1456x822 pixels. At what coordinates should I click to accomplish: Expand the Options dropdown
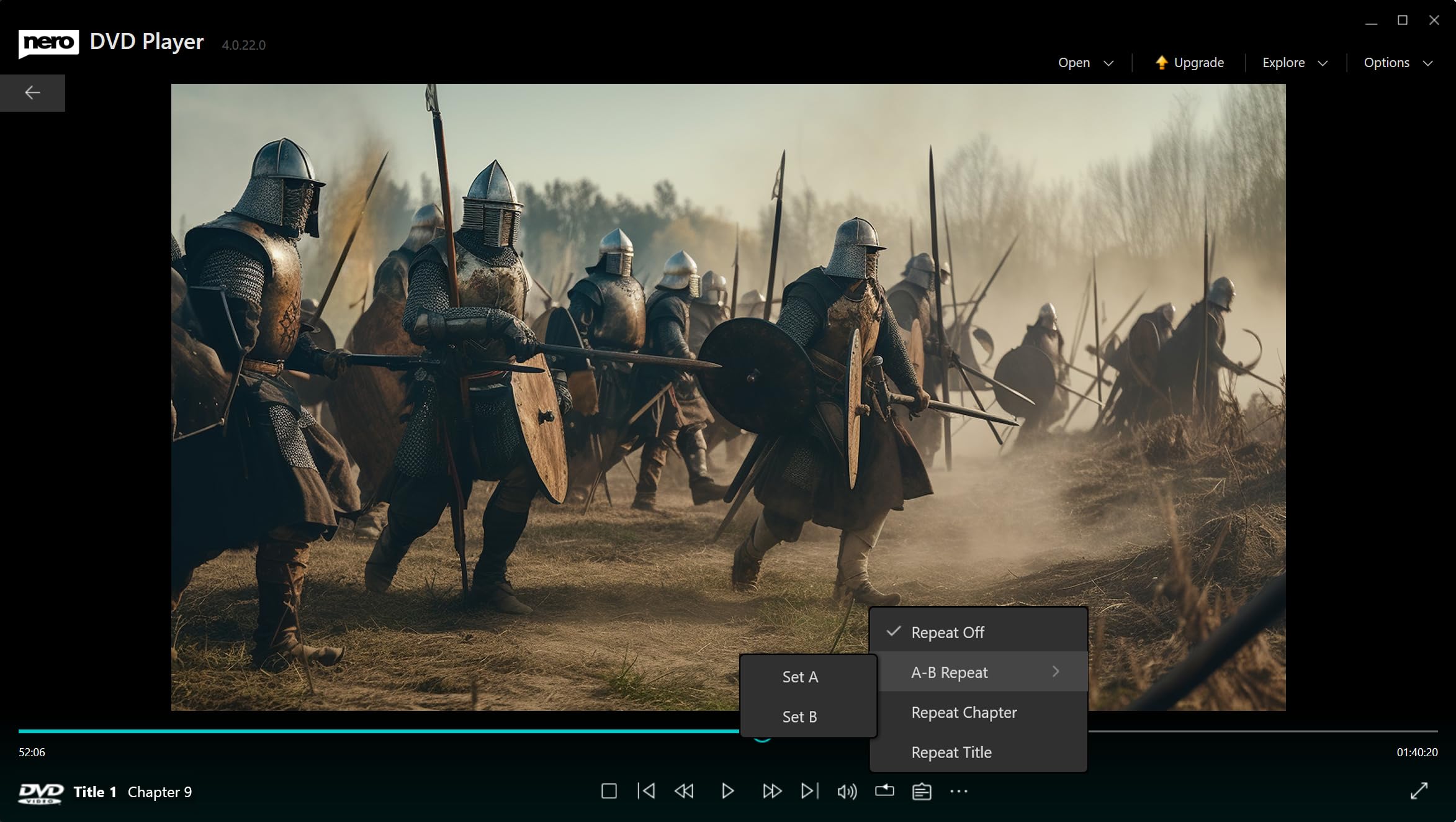(1398, 63)
